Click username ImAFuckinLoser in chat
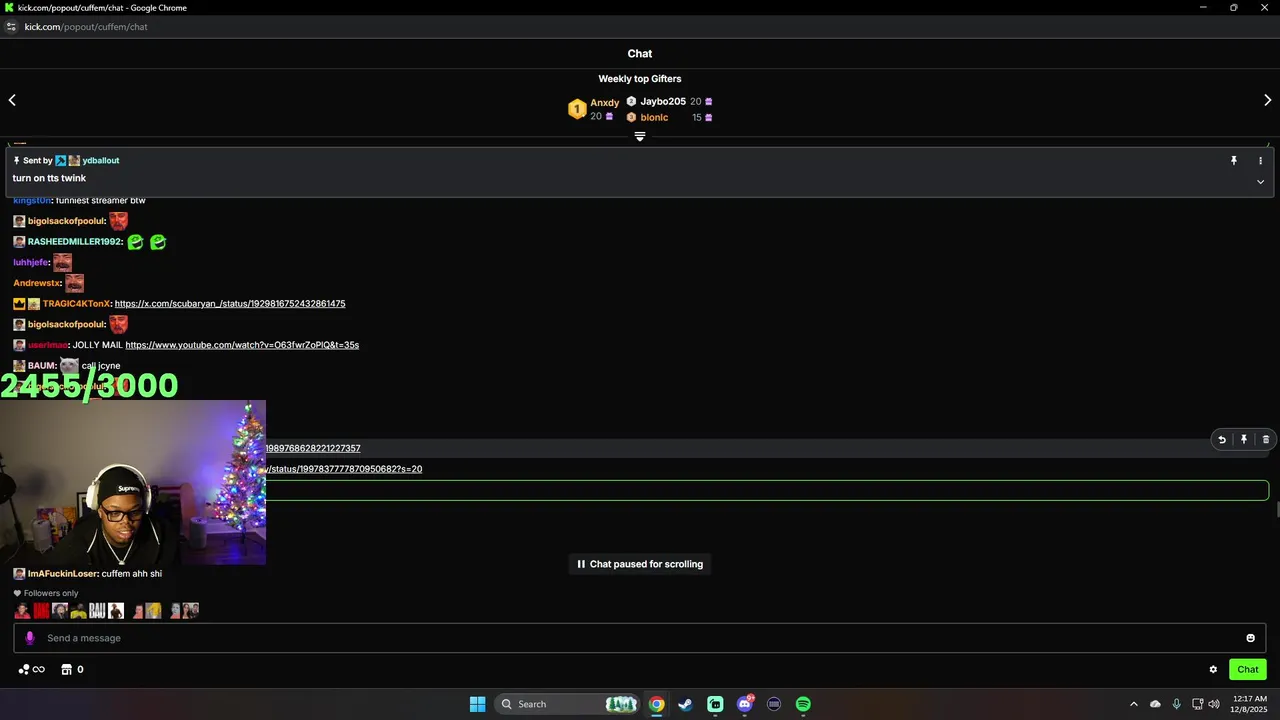This screenshot has height=720, width=1280. click(x=62, y=574)
